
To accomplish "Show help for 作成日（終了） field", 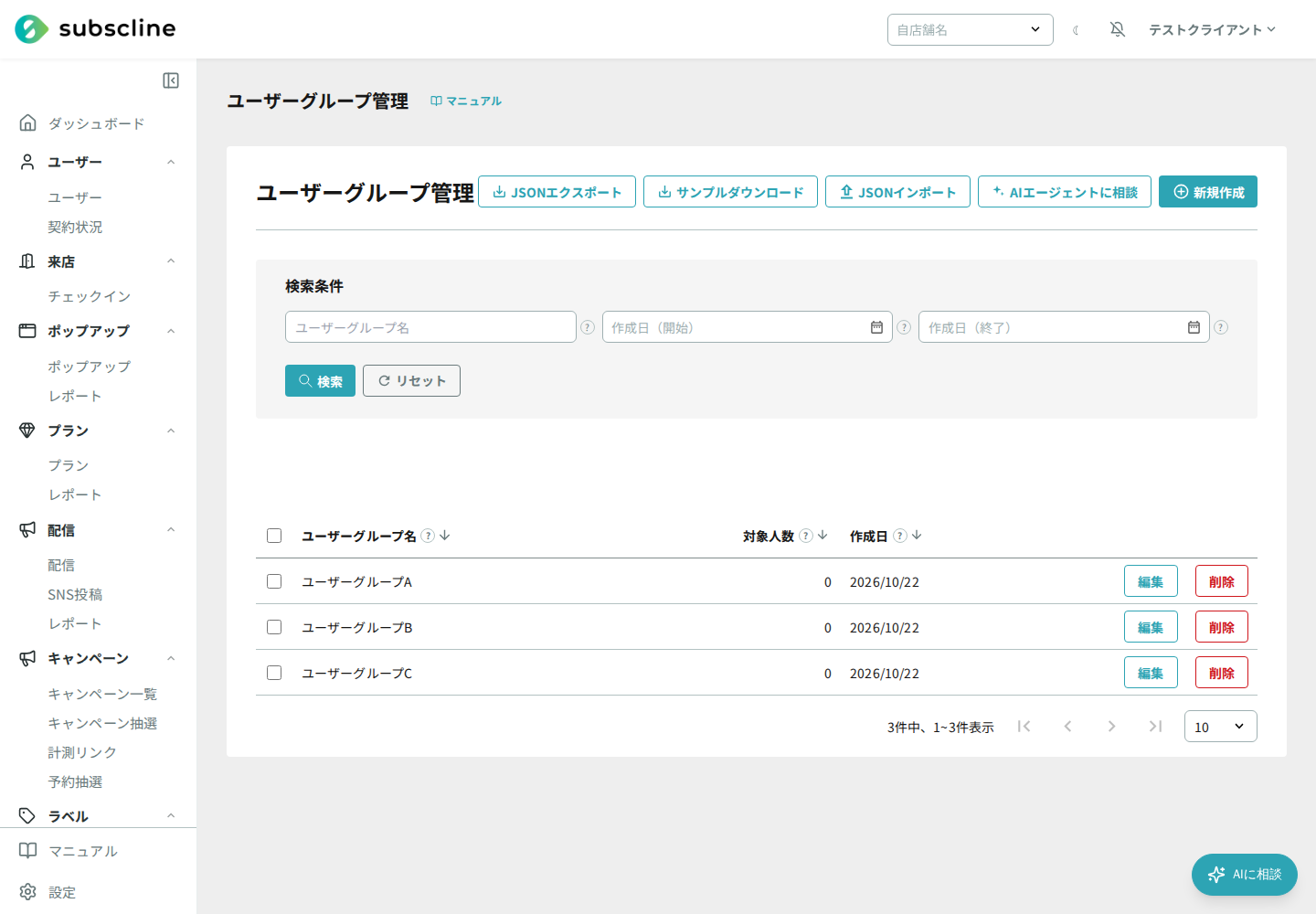I will [1221, 327].
